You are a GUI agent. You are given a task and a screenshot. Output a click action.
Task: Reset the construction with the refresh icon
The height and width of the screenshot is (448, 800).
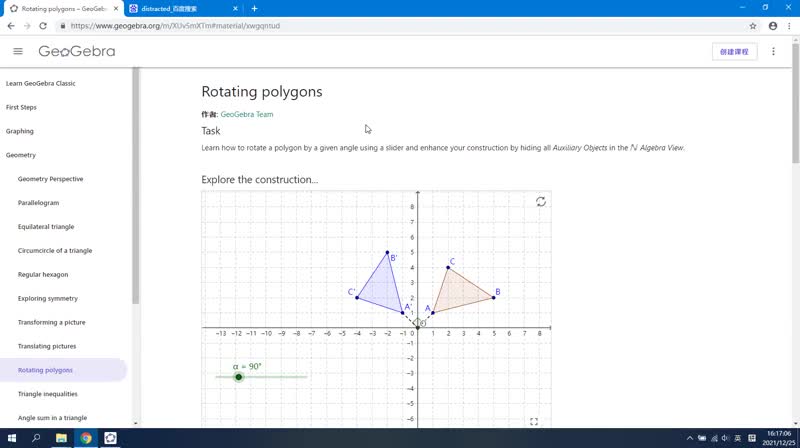541,202
